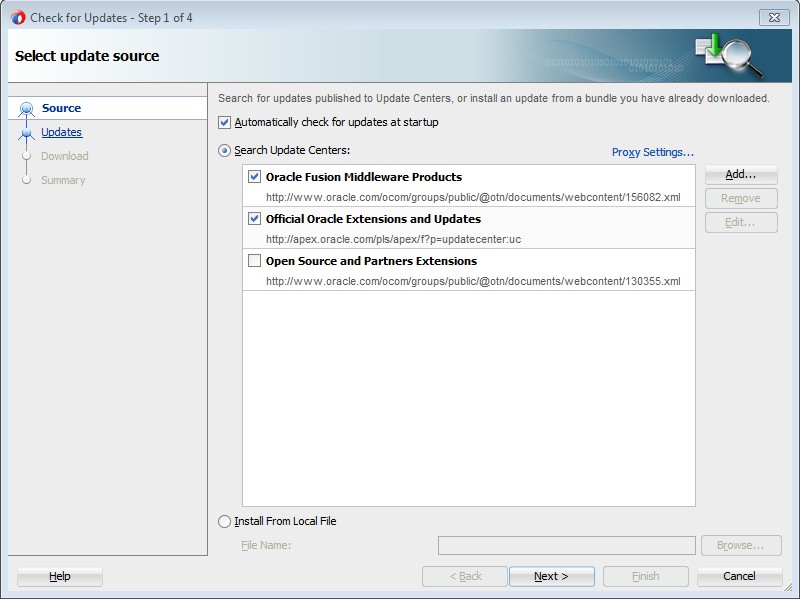The image size is (800, 599).
Task: Select the Install From Local File option
Action: [224, 521]
